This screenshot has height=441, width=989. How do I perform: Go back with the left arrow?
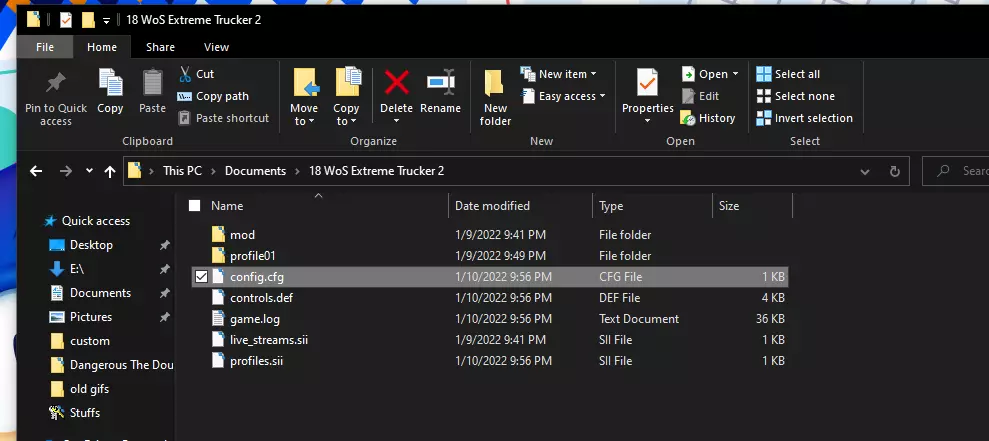(36, 171)
